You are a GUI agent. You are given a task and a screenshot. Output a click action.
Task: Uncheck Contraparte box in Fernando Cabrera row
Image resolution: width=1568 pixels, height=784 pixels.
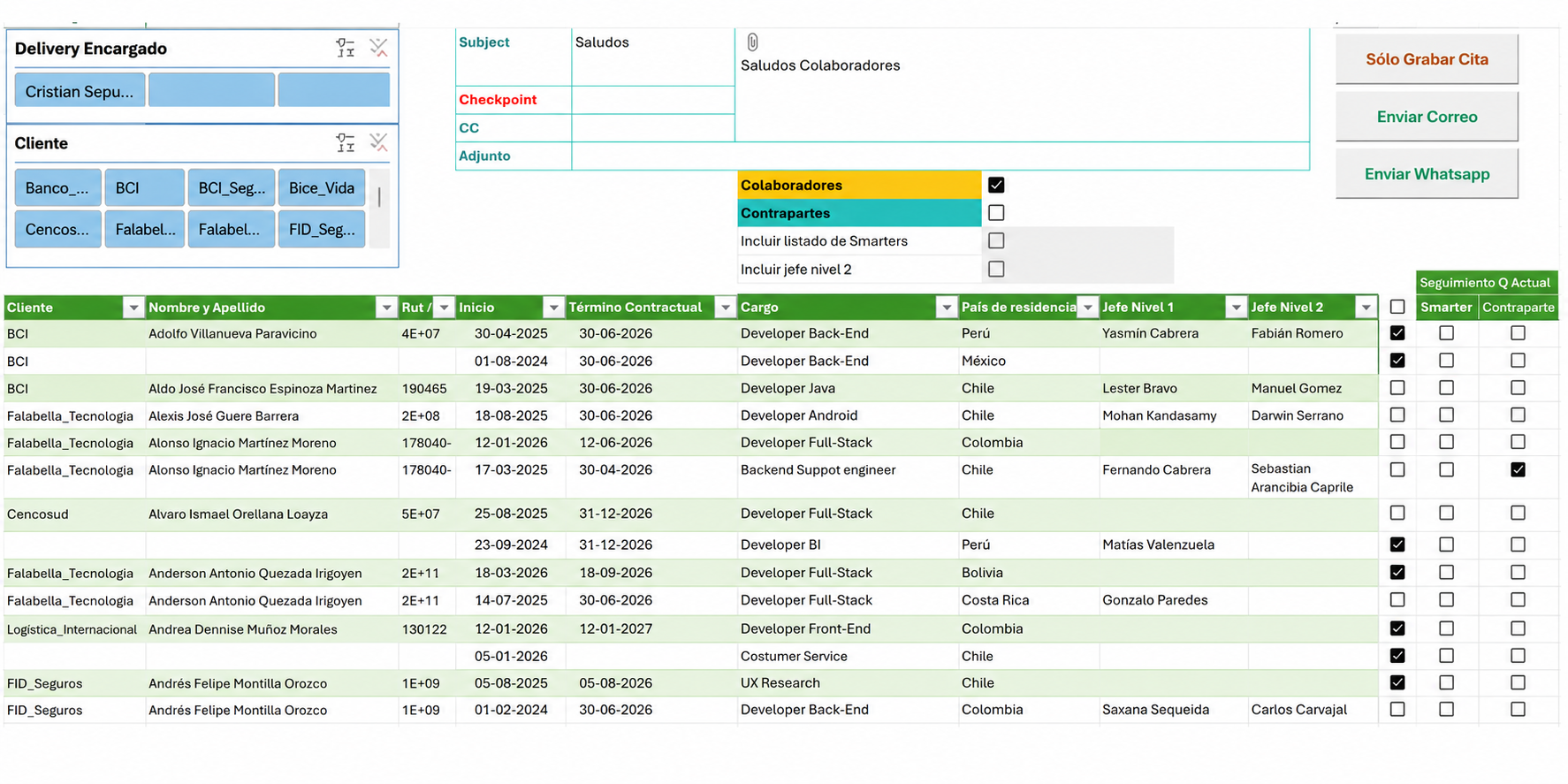(1518, 469)
